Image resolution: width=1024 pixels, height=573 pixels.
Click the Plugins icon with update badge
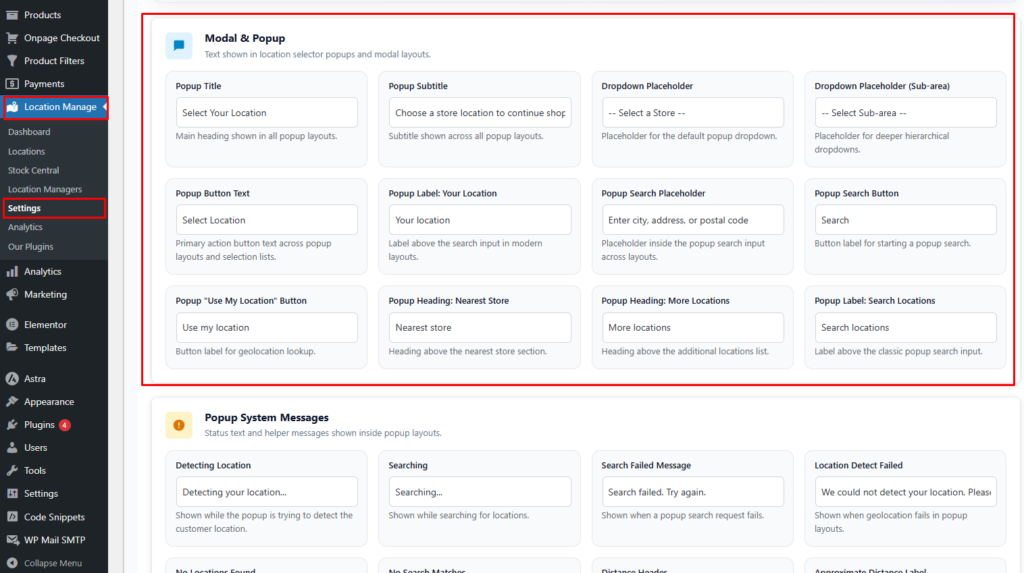(x=12, y=425)
